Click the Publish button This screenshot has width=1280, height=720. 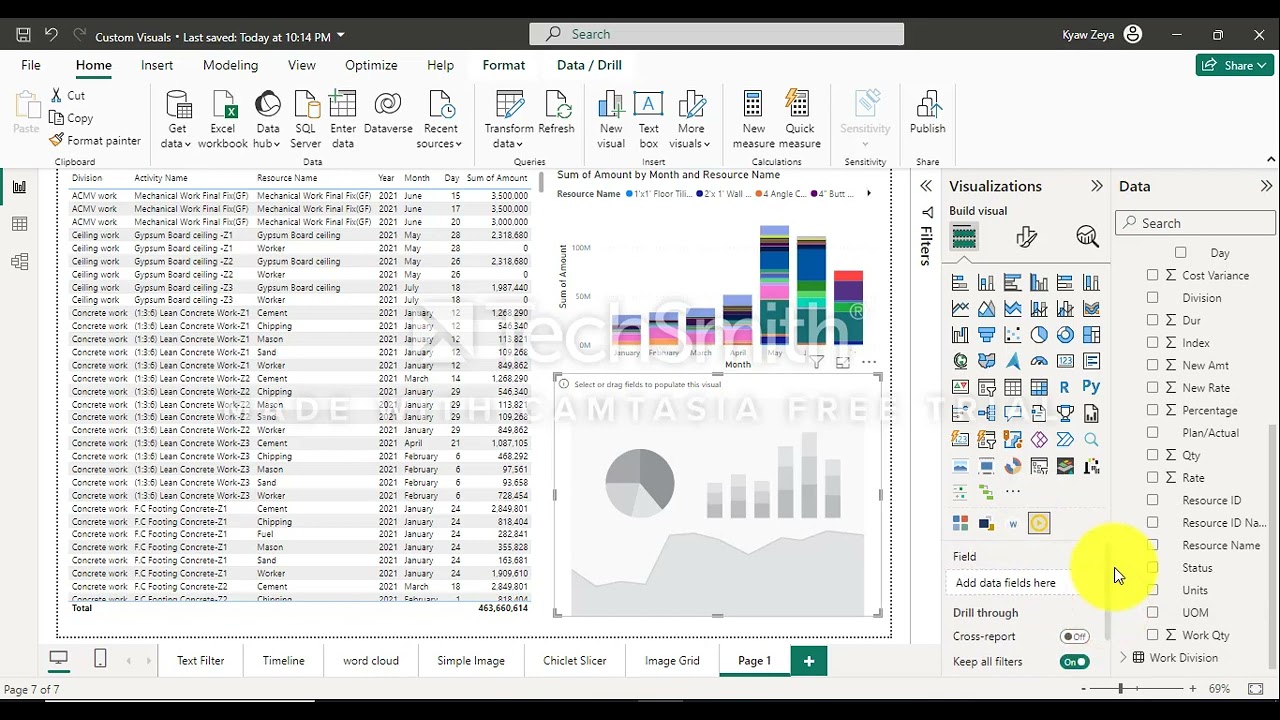[x=928, y=113]
